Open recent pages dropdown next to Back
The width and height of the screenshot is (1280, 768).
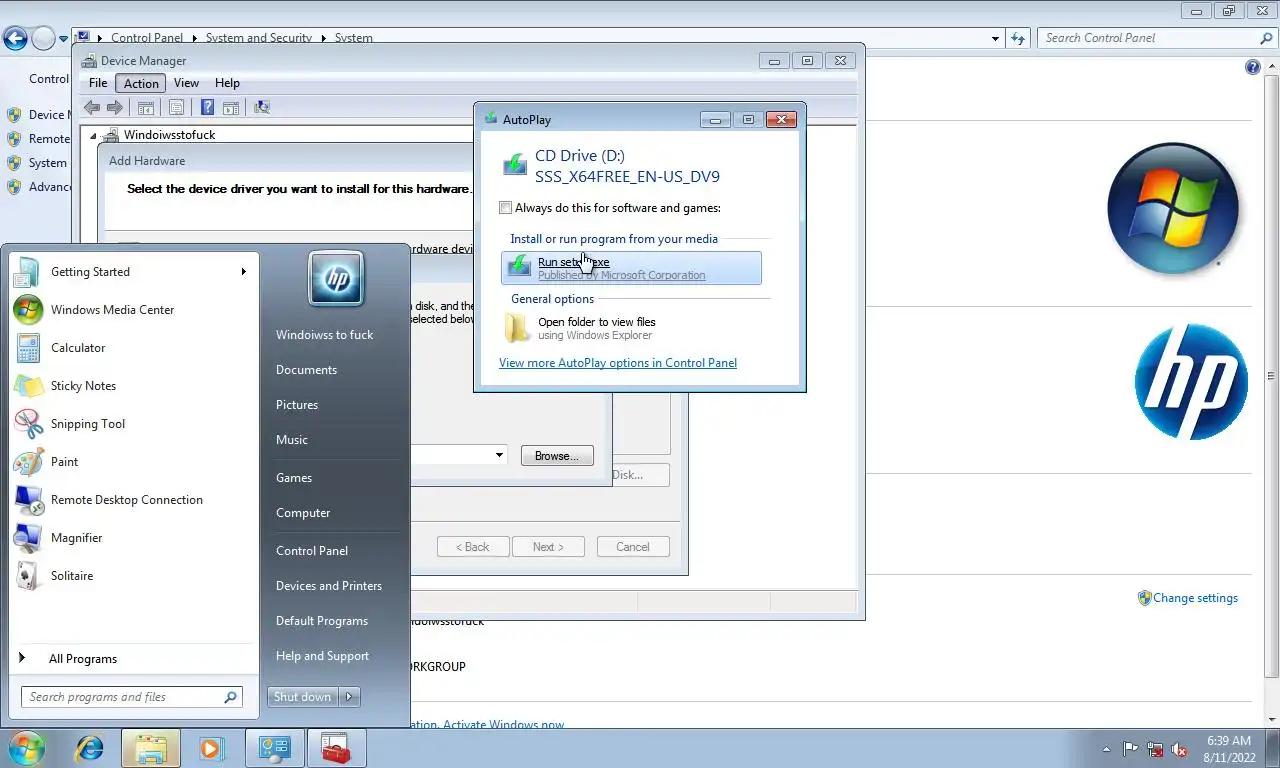pos(64,39)
